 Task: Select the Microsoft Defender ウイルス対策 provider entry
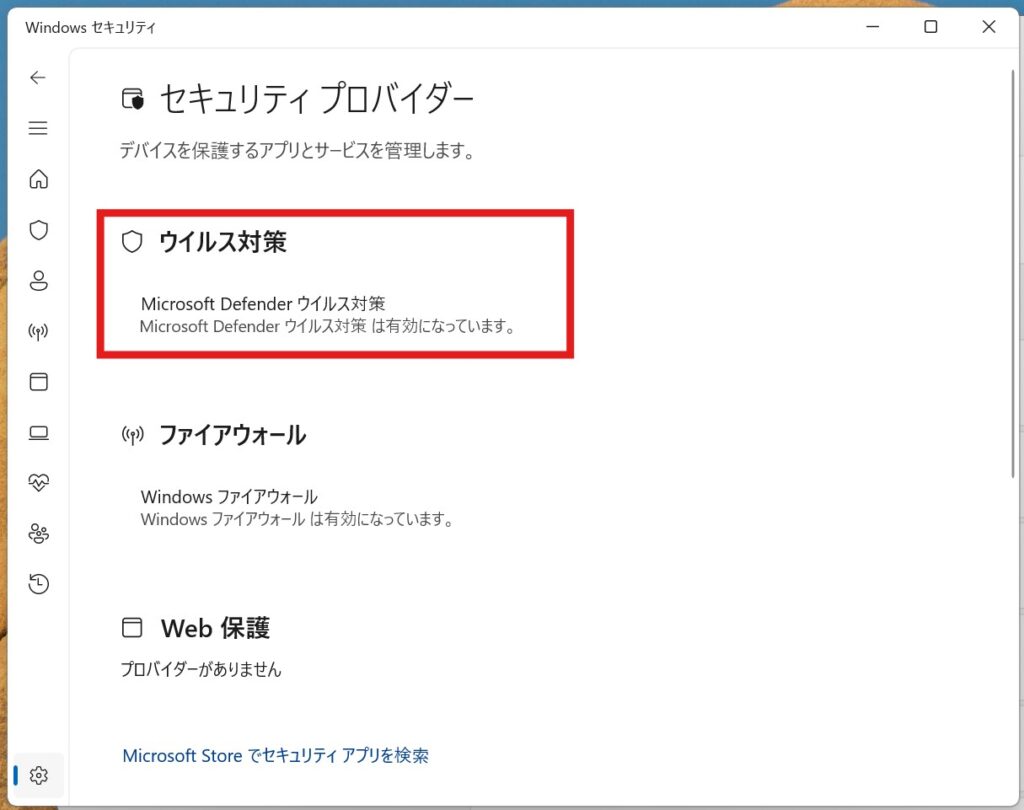(263, 304)
